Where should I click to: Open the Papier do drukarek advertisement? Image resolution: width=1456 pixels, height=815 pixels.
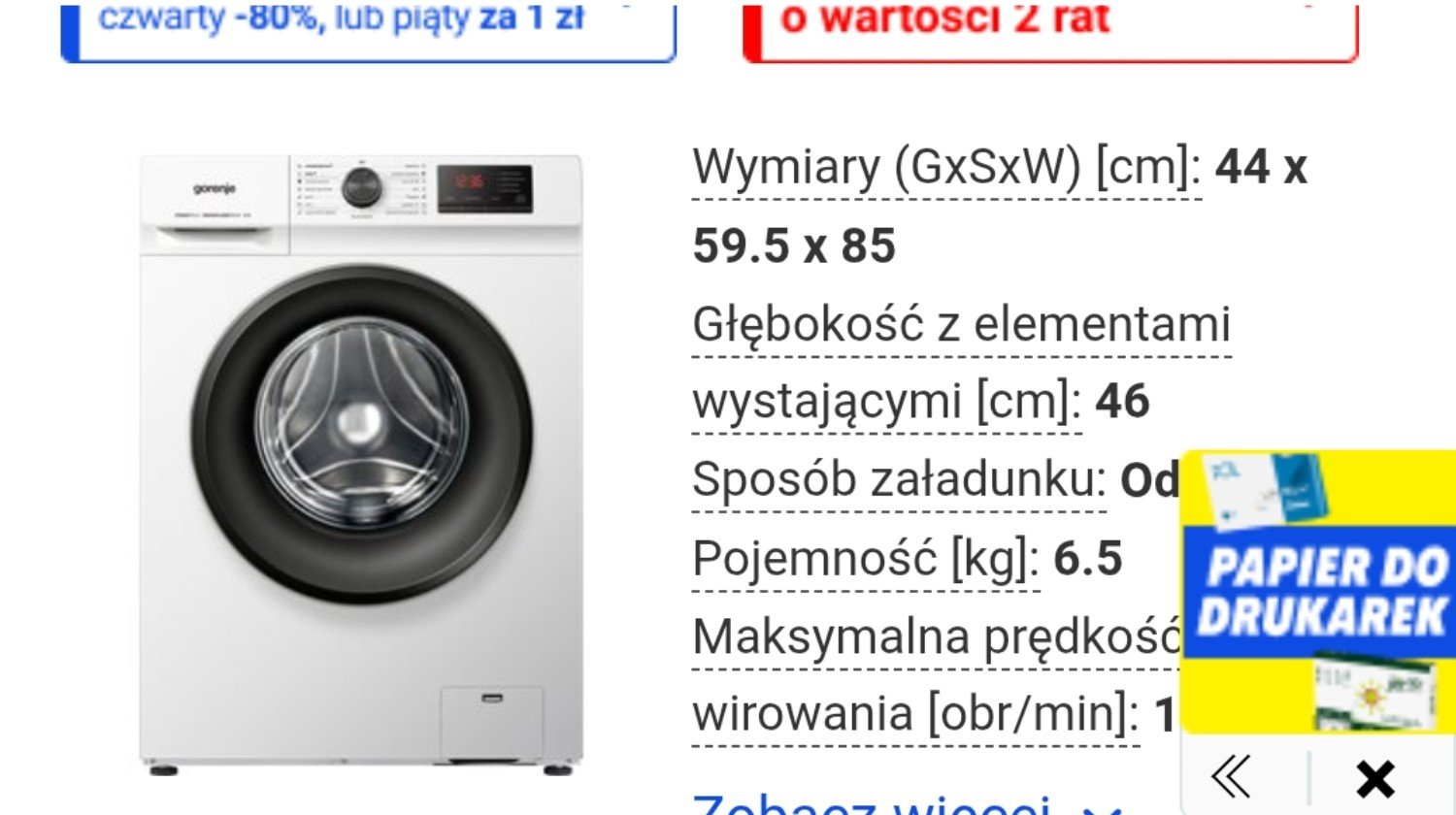point(1319,592)
